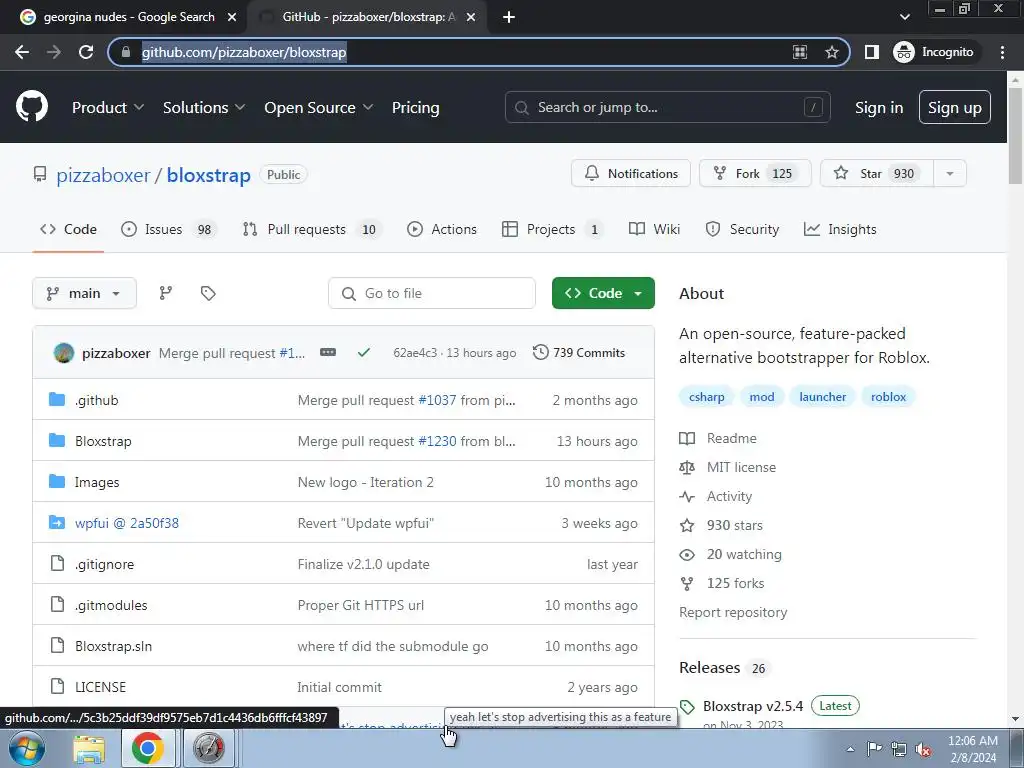This screenshot has height=768, width=1024.
Task: Expand the Open Source menu
Action: click(x=319, y=108)
